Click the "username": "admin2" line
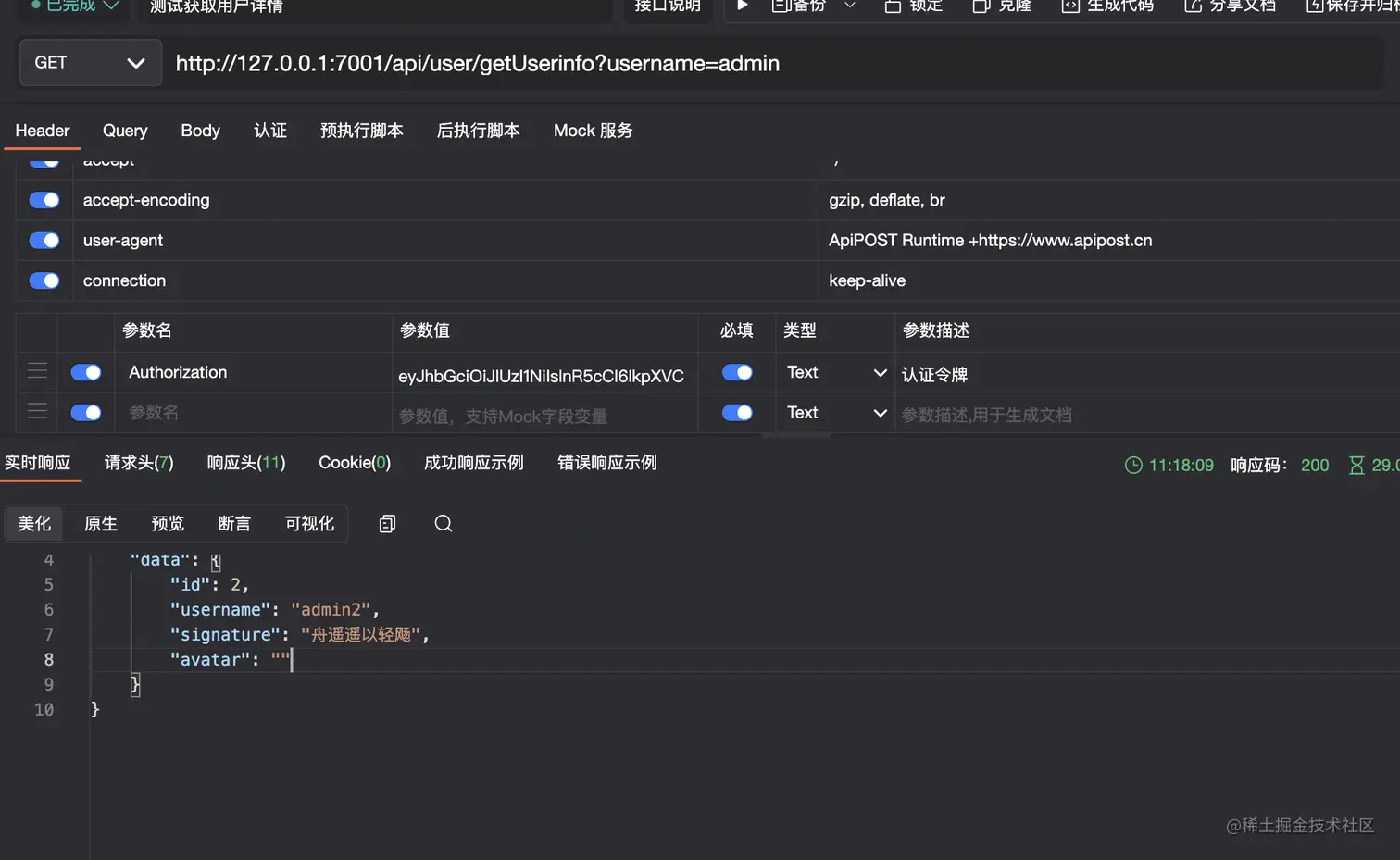This screenshot has height=860, width=1400. pos(274,610)
